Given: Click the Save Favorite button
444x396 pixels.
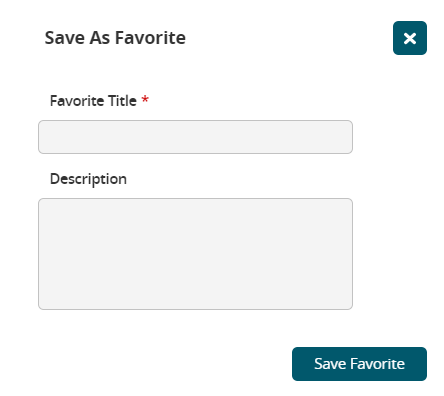Looking at the screenshot, I should pyautogui.click(x=359, y=364).
